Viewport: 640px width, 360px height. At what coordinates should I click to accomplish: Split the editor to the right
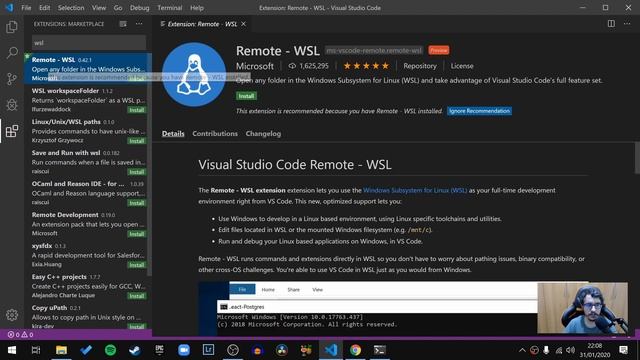click(x=611, y=24)
